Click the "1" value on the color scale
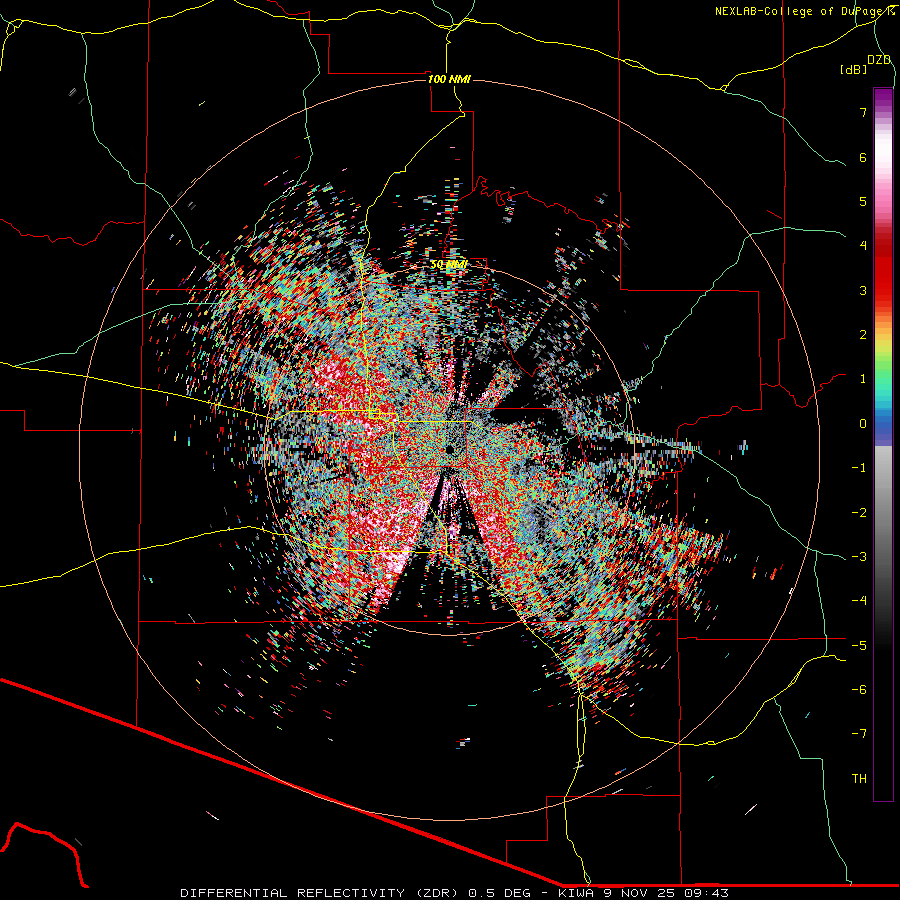This screenshot has height=900, width=900. coord(863,379)
